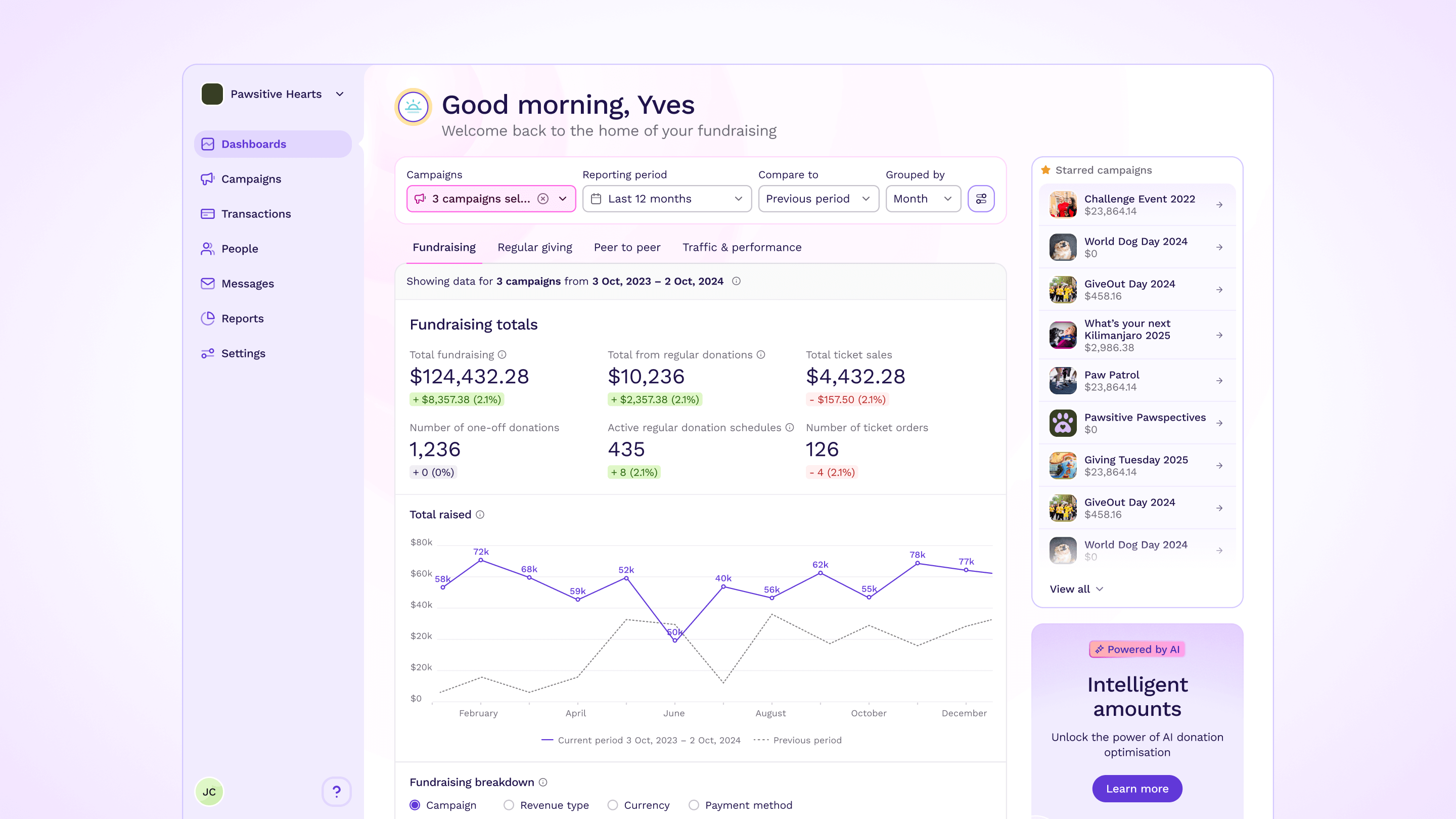Open Giving Tuesday 2025 campaign

(x=1136, y=466)
